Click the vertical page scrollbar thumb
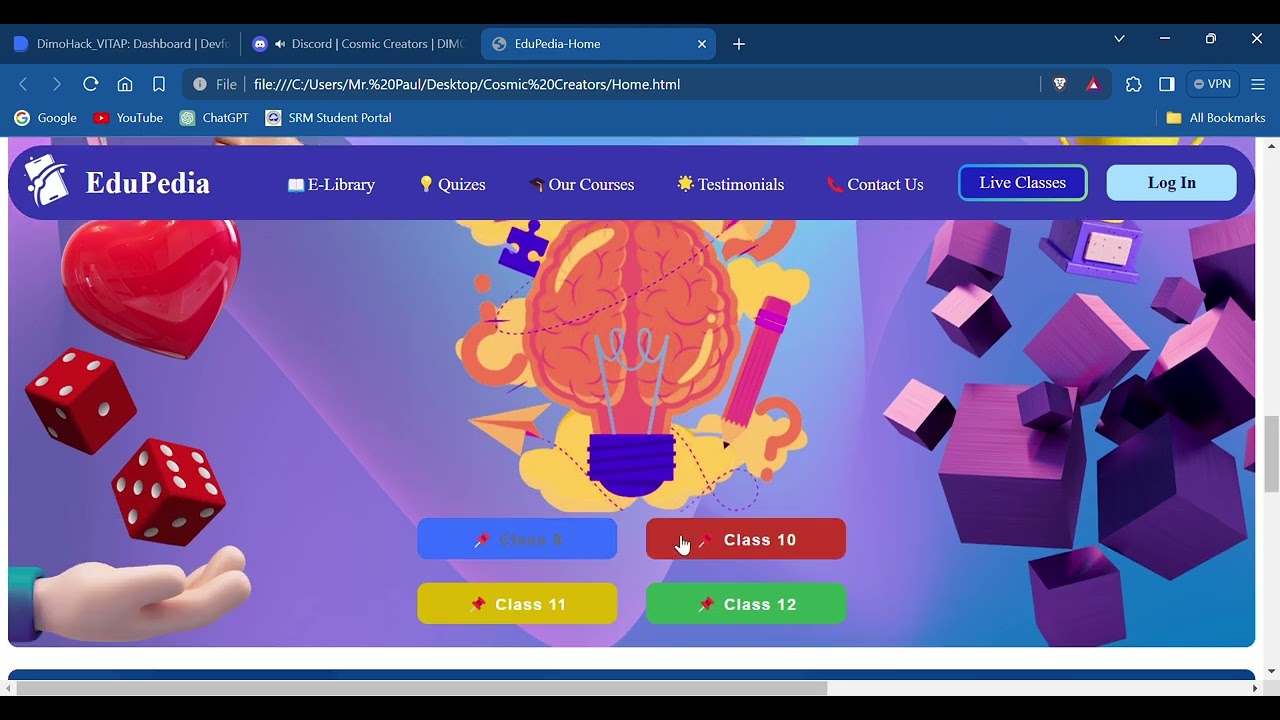This screenshot has height=720, width=1280. (x=1271, y=455)
